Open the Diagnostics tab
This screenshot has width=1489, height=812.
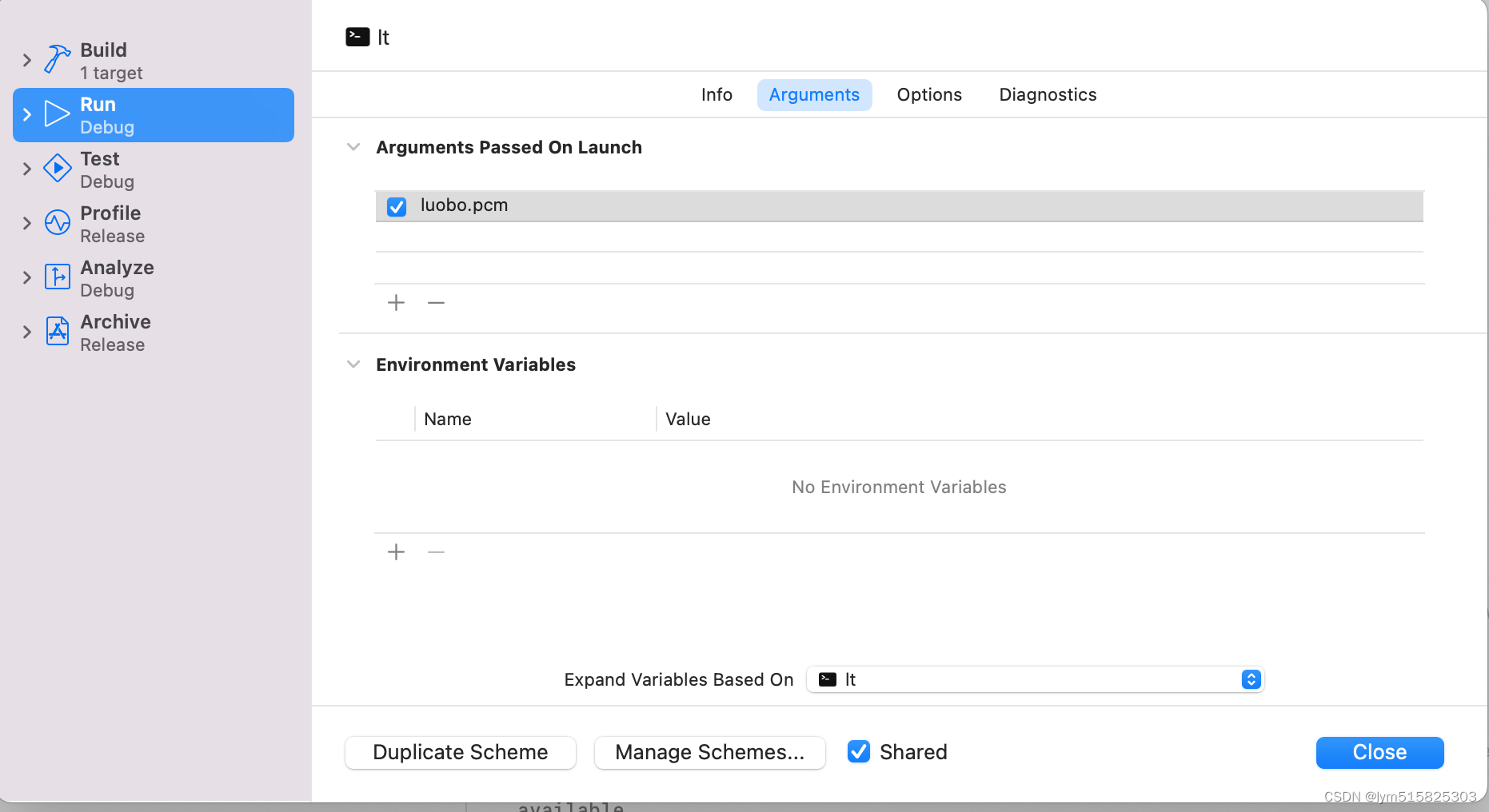click(1048, 95)
